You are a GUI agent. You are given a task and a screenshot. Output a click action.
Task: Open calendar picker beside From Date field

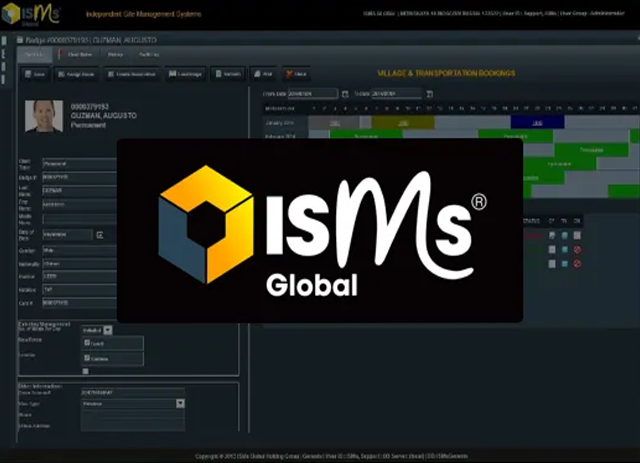345,94
